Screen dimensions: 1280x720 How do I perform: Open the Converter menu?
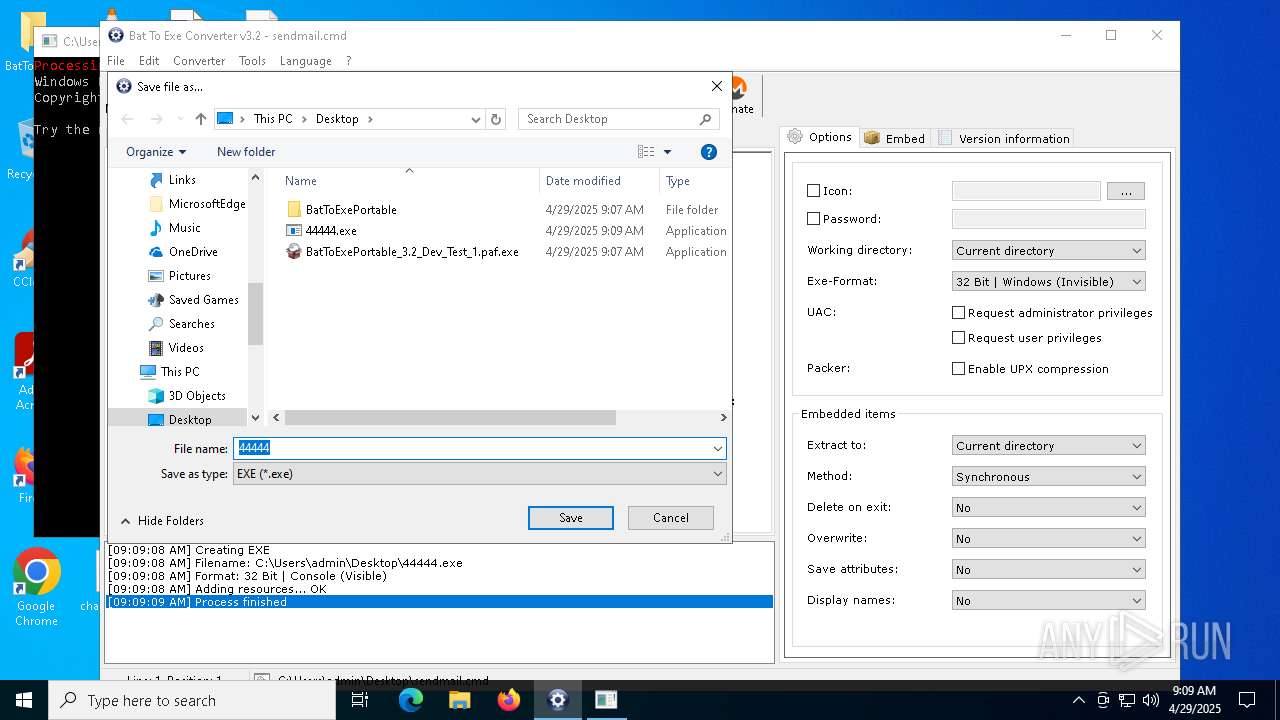[x=199, y=61]
